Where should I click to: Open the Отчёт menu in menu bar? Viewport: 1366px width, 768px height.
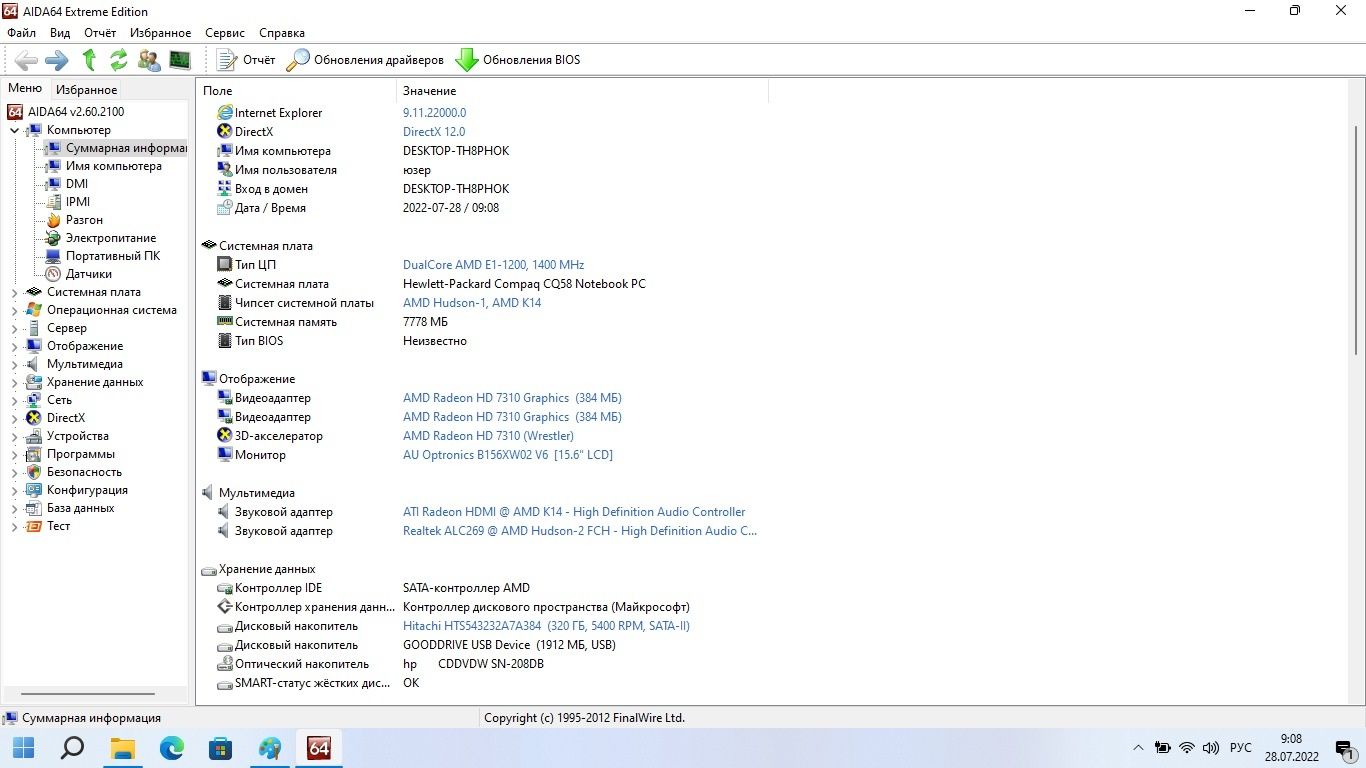click(100, 33)
